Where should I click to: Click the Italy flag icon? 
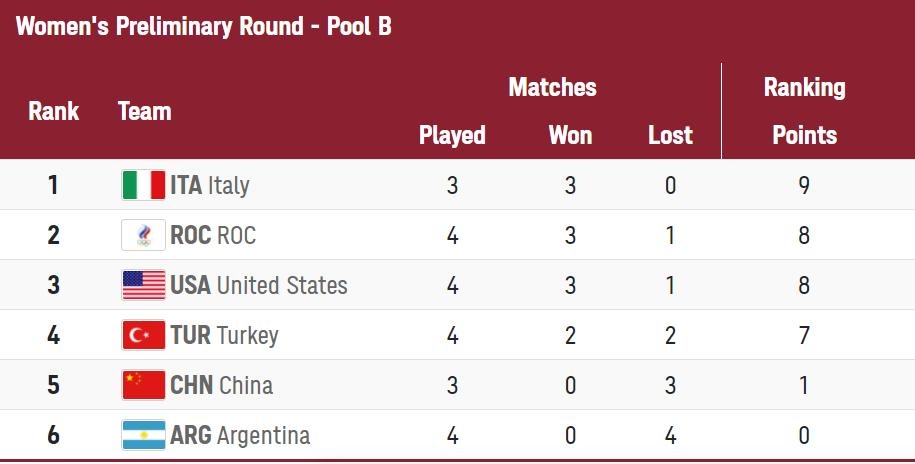coord(144,185)
